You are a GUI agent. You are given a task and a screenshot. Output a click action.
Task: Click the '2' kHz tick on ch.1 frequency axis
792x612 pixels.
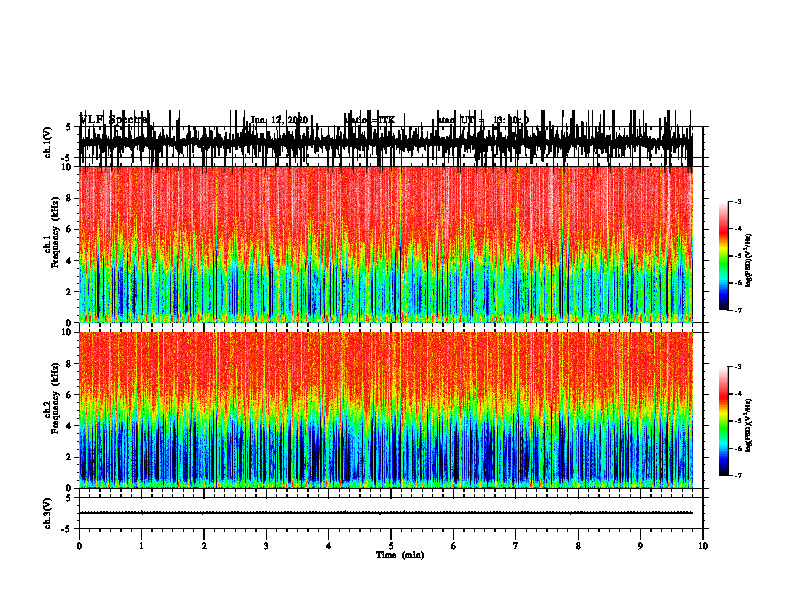pos(70,292)
